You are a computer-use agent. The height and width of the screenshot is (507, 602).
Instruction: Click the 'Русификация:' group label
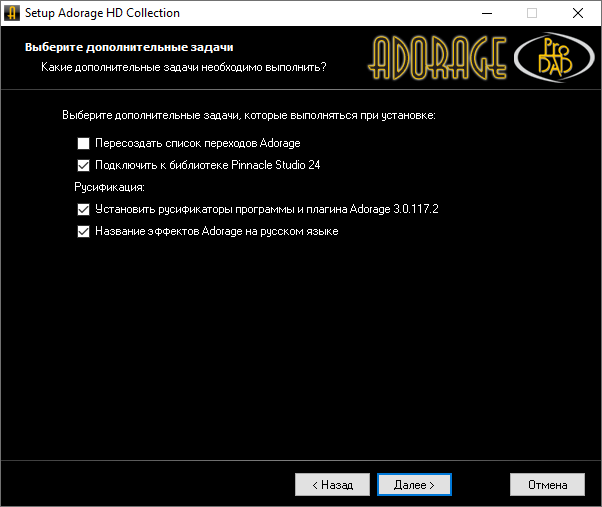[x=109, y=187]
